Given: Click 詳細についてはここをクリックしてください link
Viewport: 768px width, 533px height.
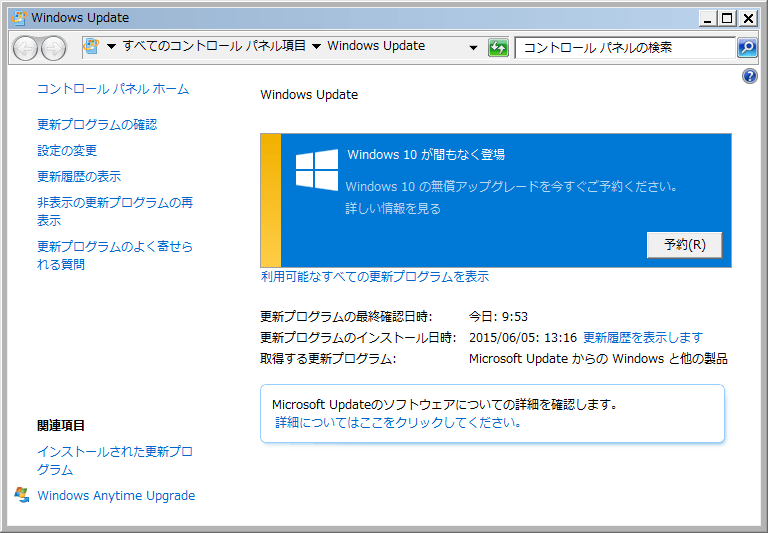Looking at the screenshot, I should point(398,422).
